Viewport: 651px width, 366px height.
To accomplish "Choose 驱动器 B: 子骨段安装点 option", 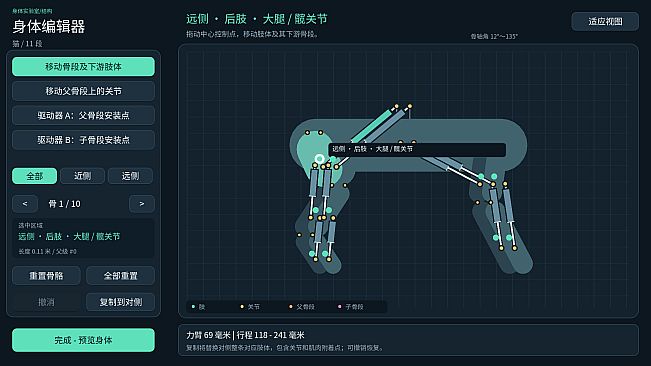I will (83, 140).
